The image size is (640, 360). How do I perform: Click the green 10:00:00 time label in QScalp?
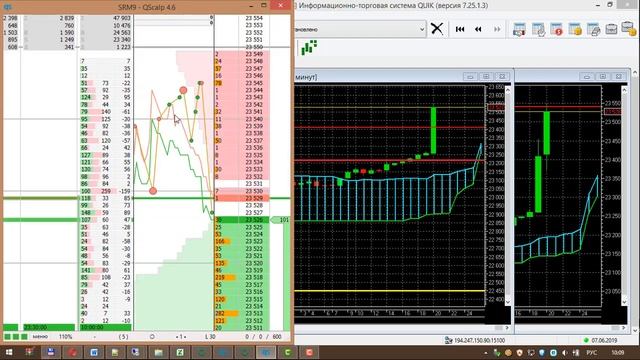(105, 327)
